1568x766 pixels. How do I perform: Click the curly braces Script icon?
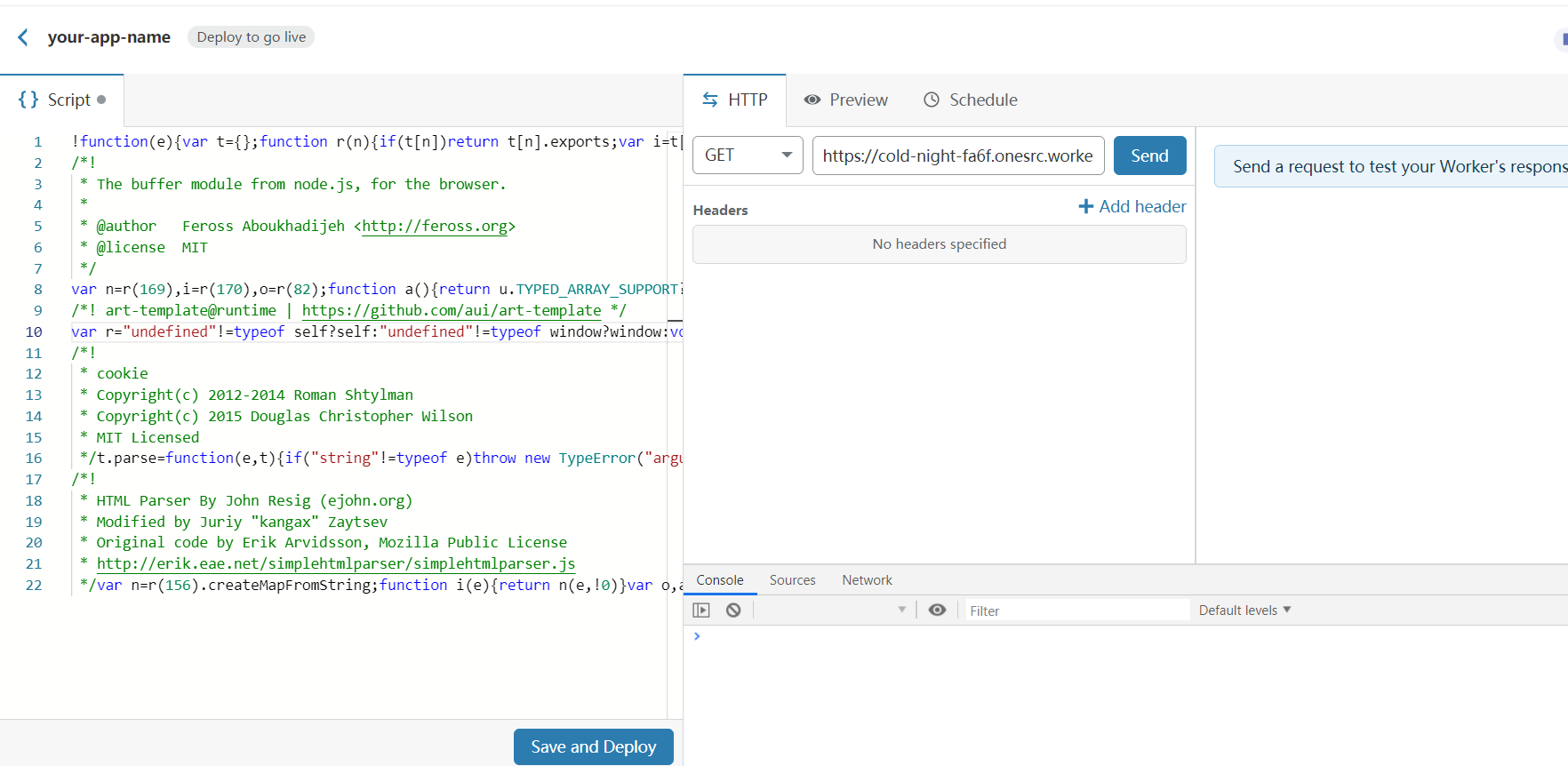[x=28, y=100]
